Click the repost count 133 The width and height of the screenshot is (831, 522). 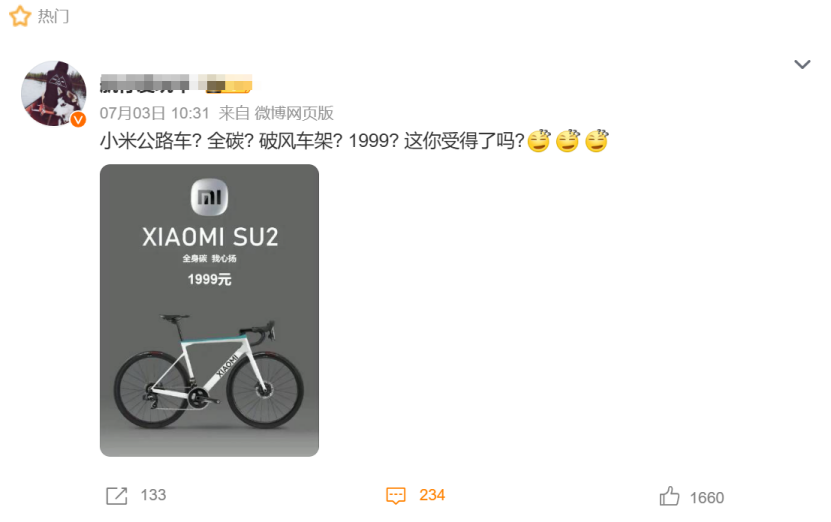[153, 495]
